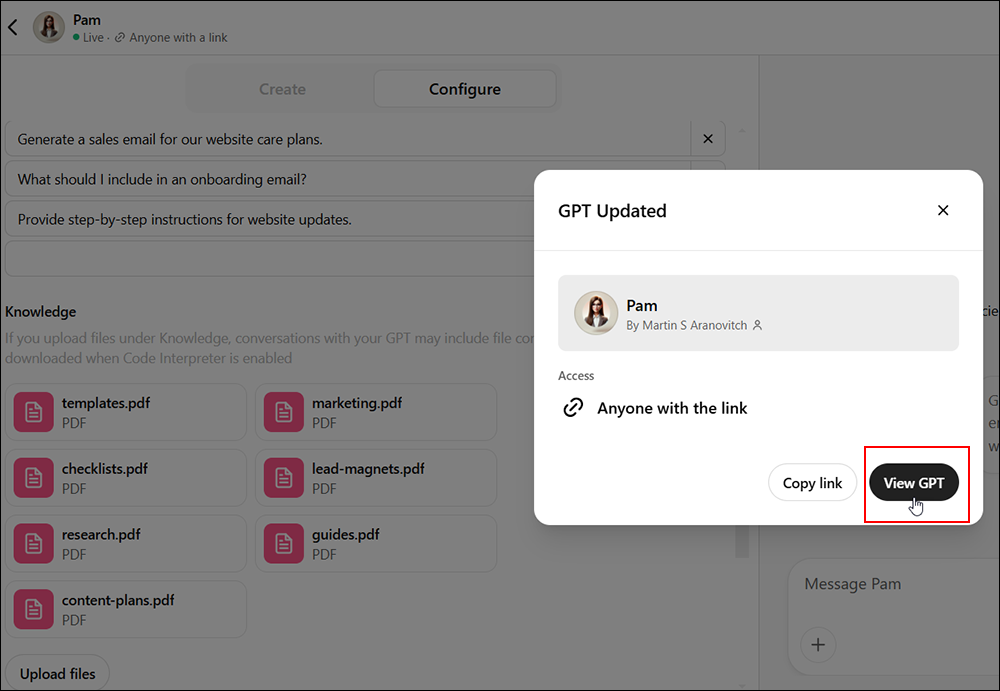Viewport: 1000px width, 691px height.
Task: Open the Pam profile avatar in the dialog
Action: coord(596,312)
